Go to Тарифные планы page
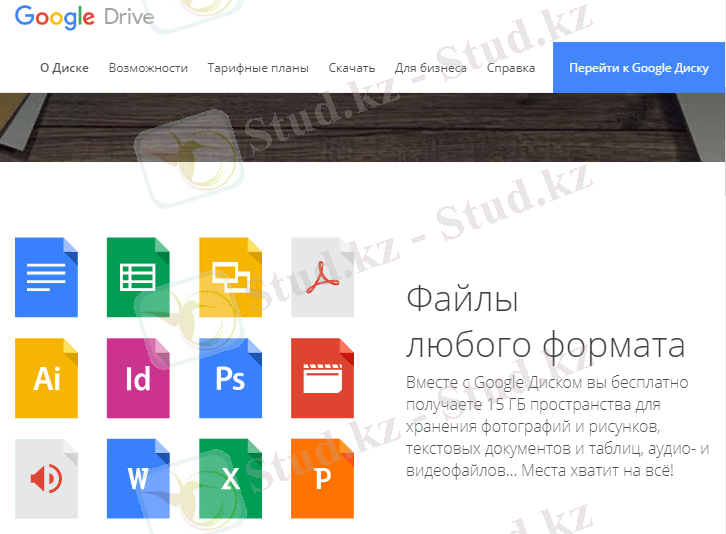 [258, 68]
